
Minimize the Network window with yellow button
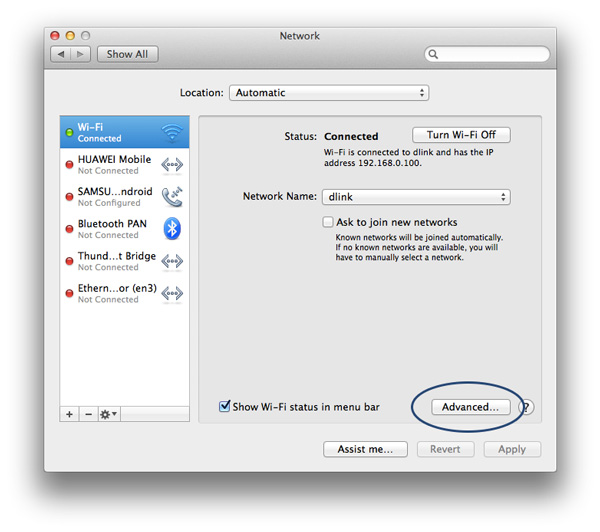point(70,36)
